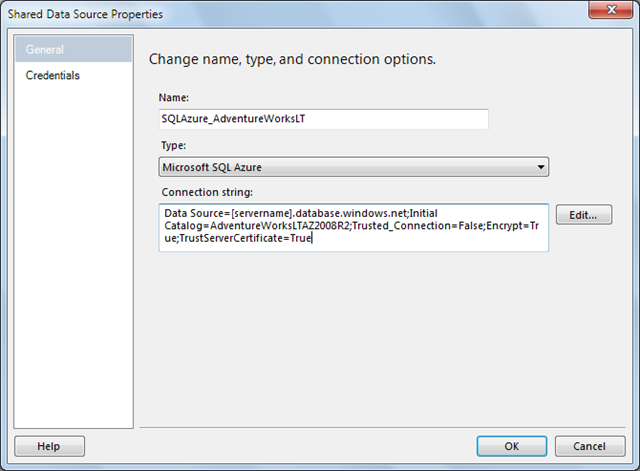
Task: Close the Shared Data Source Properties dialog
Action: 611,10
